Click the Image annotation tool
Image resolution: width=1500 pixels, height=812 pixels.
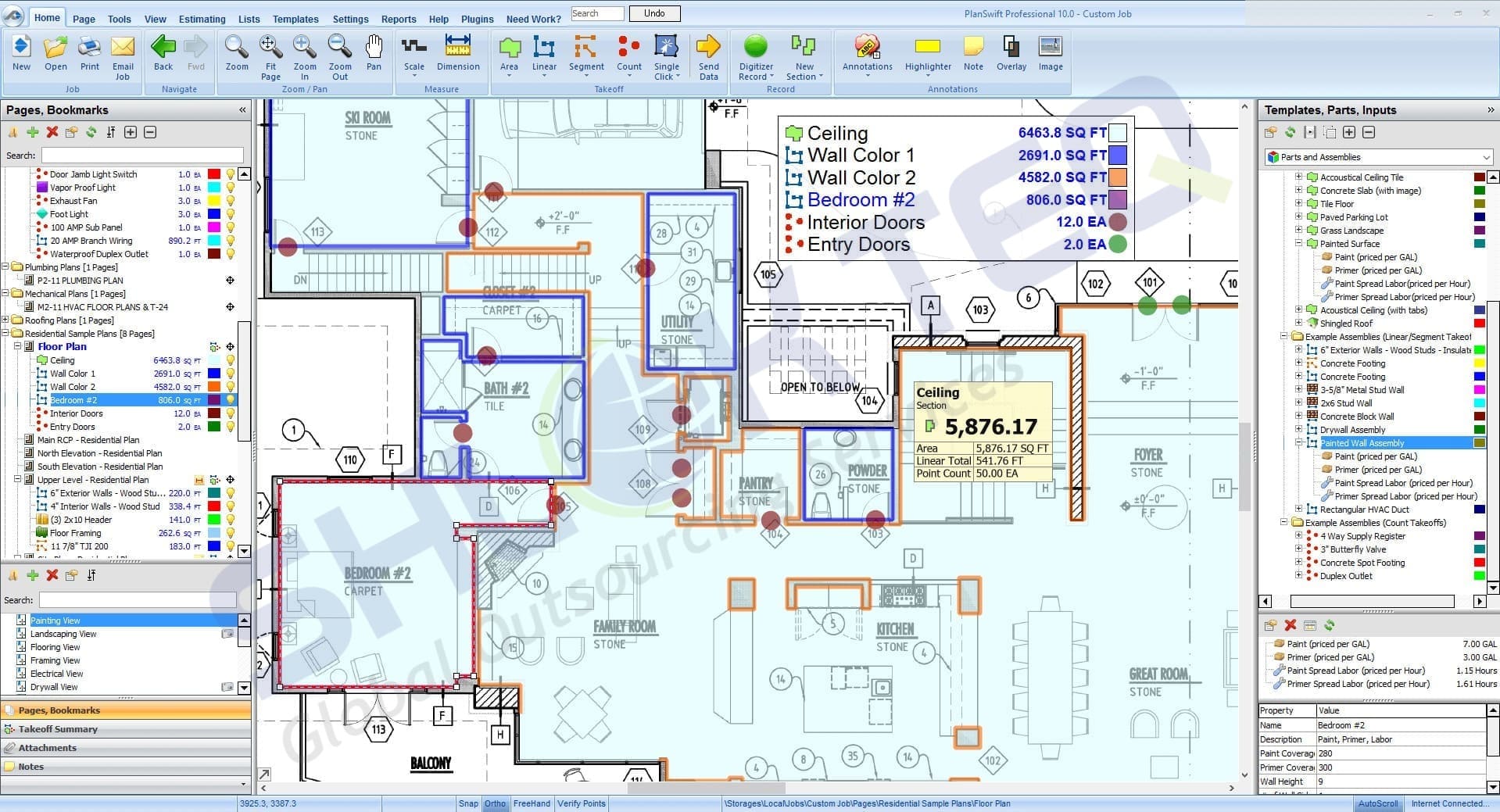(x=1051, y=53)
